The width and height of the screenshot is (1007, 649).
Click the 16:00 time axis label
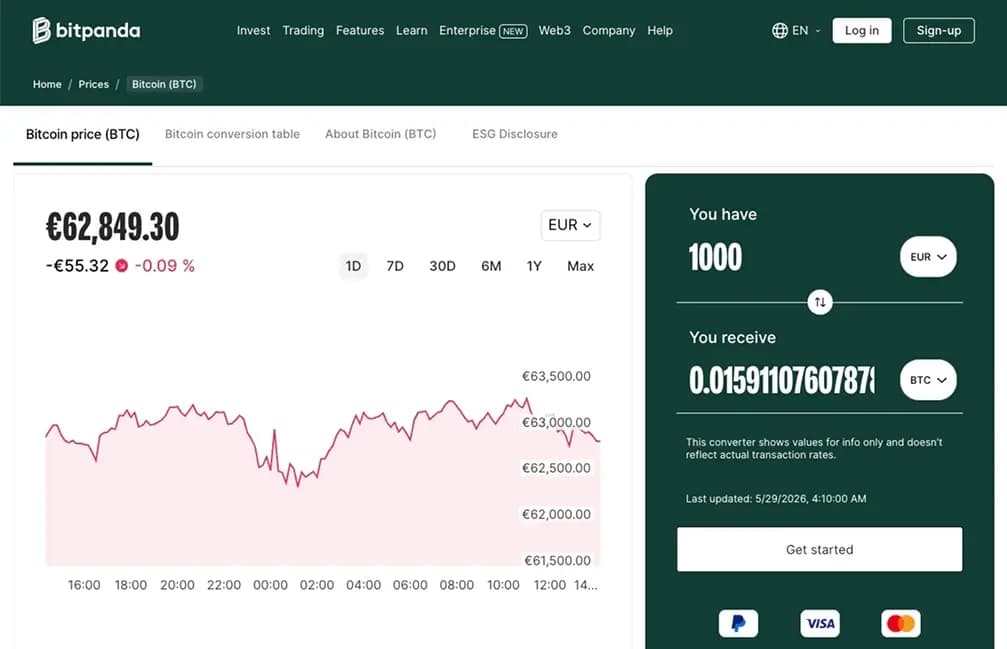tap(84, 585)
